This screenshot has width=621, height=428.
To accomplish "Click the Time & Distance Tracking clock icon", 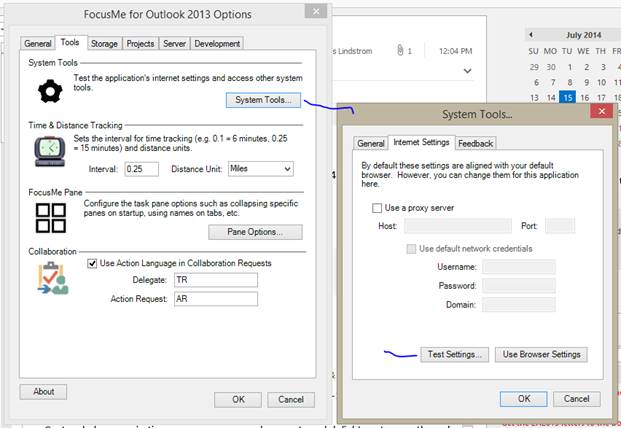I will pyautogui.click(x=50, y=151).
